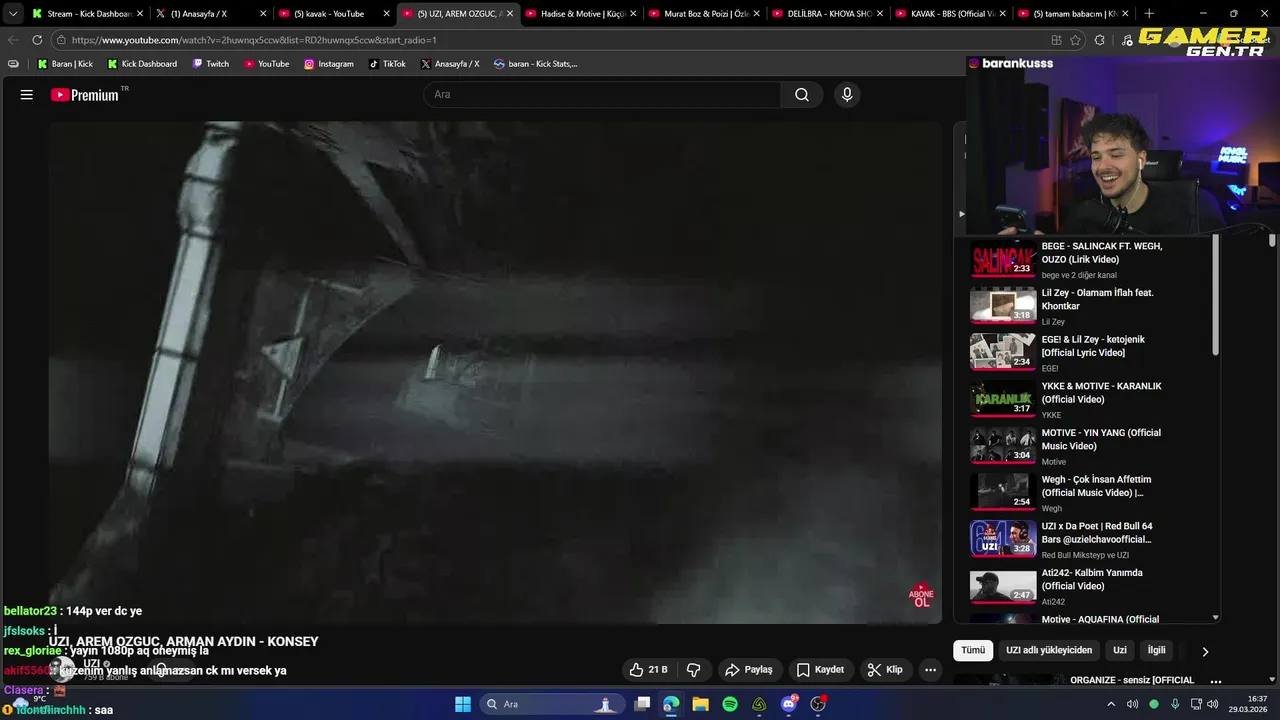
Task: Reload the page with refresh icon
Action: click(x=37, y=40)
